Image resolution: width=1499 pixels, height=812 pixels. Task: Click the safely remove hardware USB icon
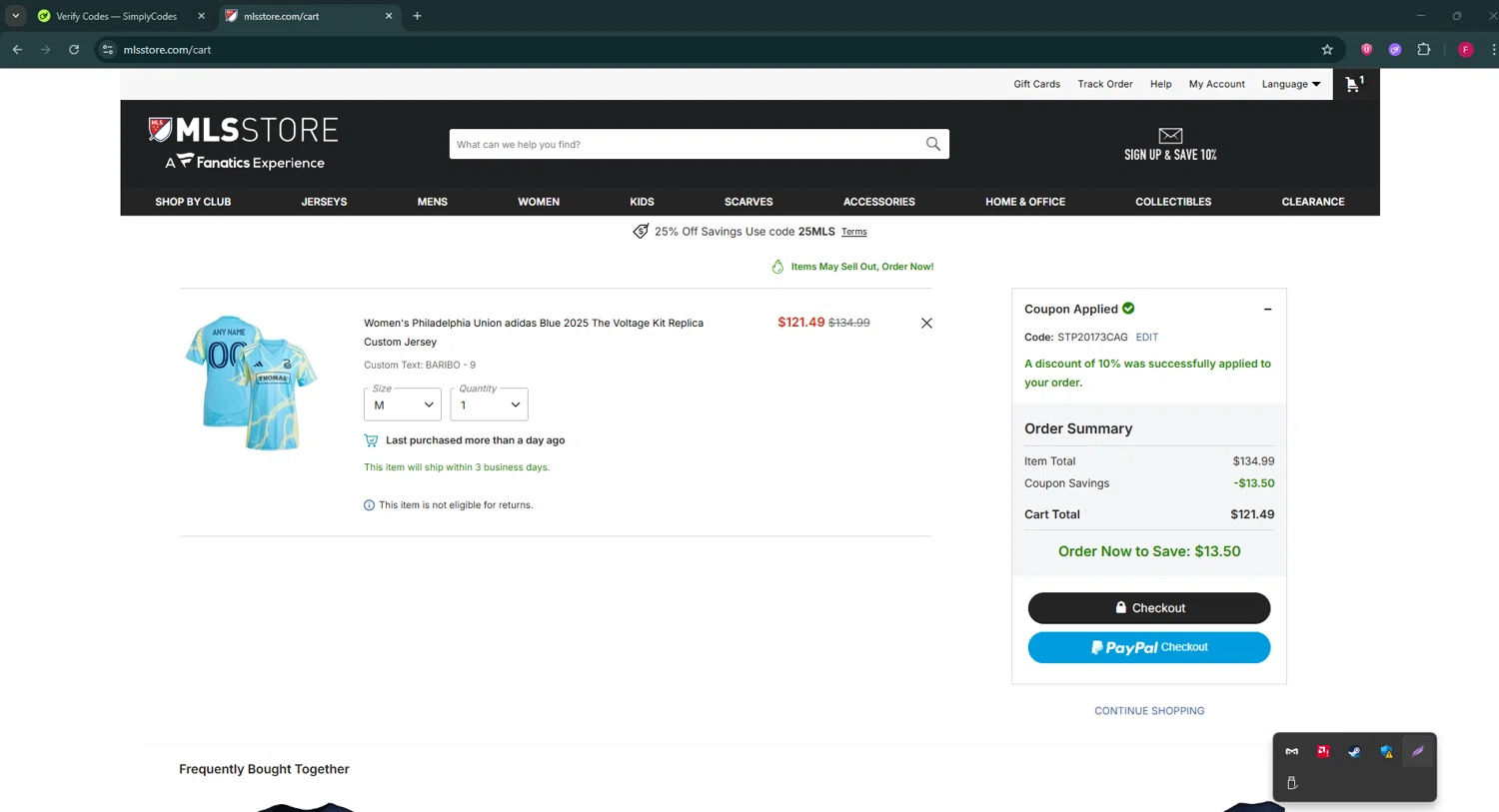tap(1292, 783)
